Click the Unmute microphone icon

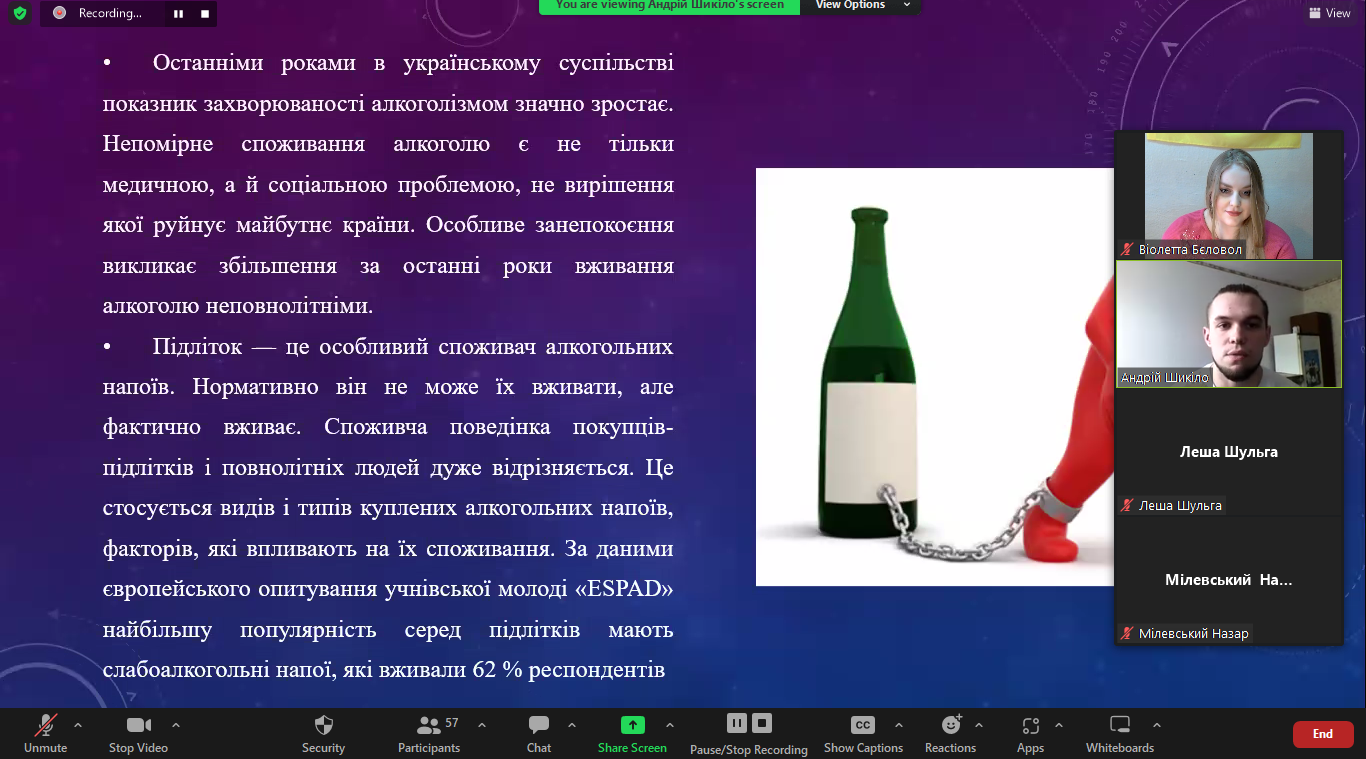pos(46,725)
